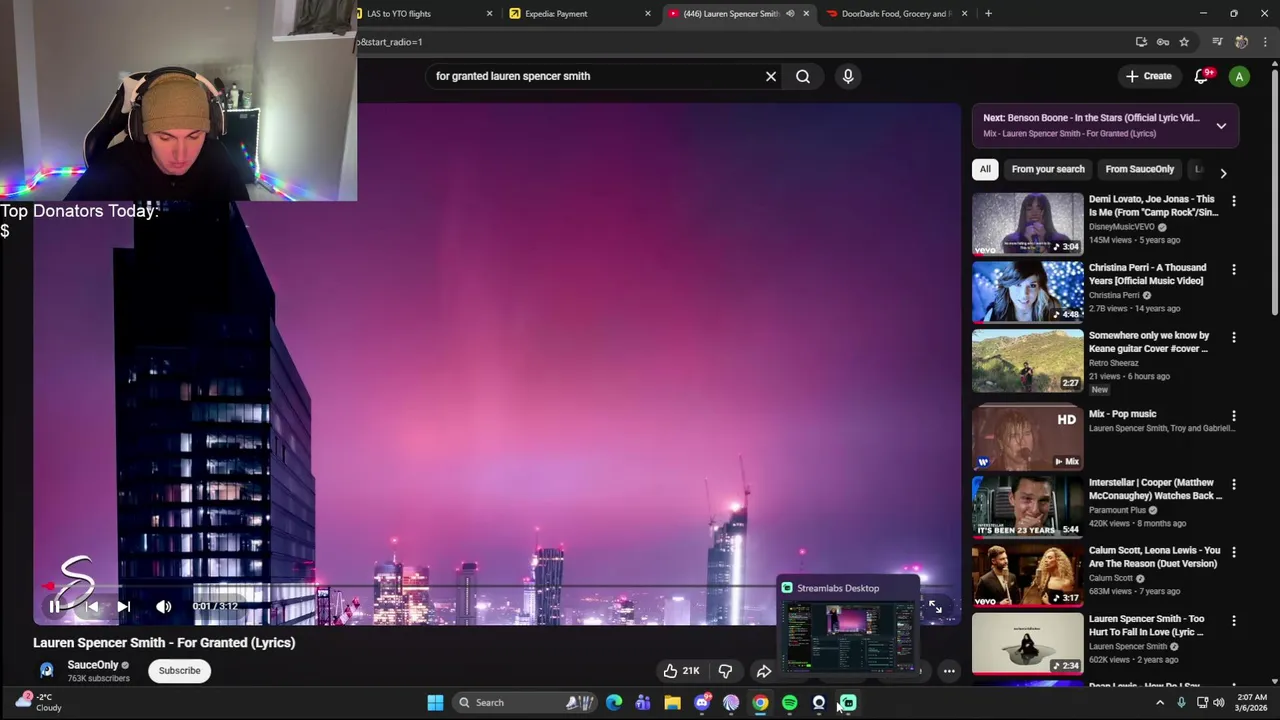Mute the video using the speaker icon
Screen dimensions: 1280x720
(164, 606)
